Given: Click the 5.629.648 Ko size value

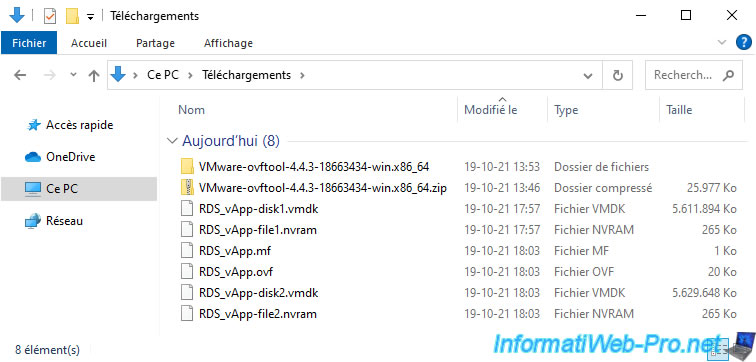Looking at the screenshot, I should click(704, 293).
